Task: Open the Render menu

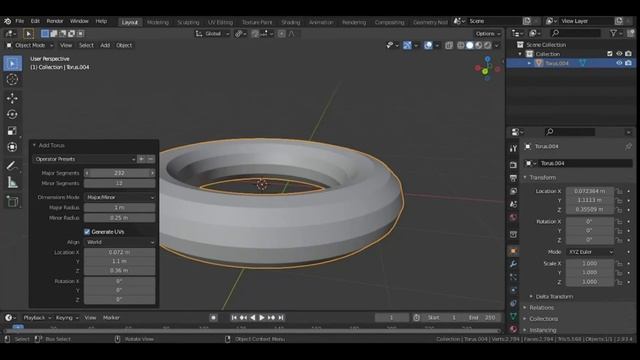Action: 55,21
